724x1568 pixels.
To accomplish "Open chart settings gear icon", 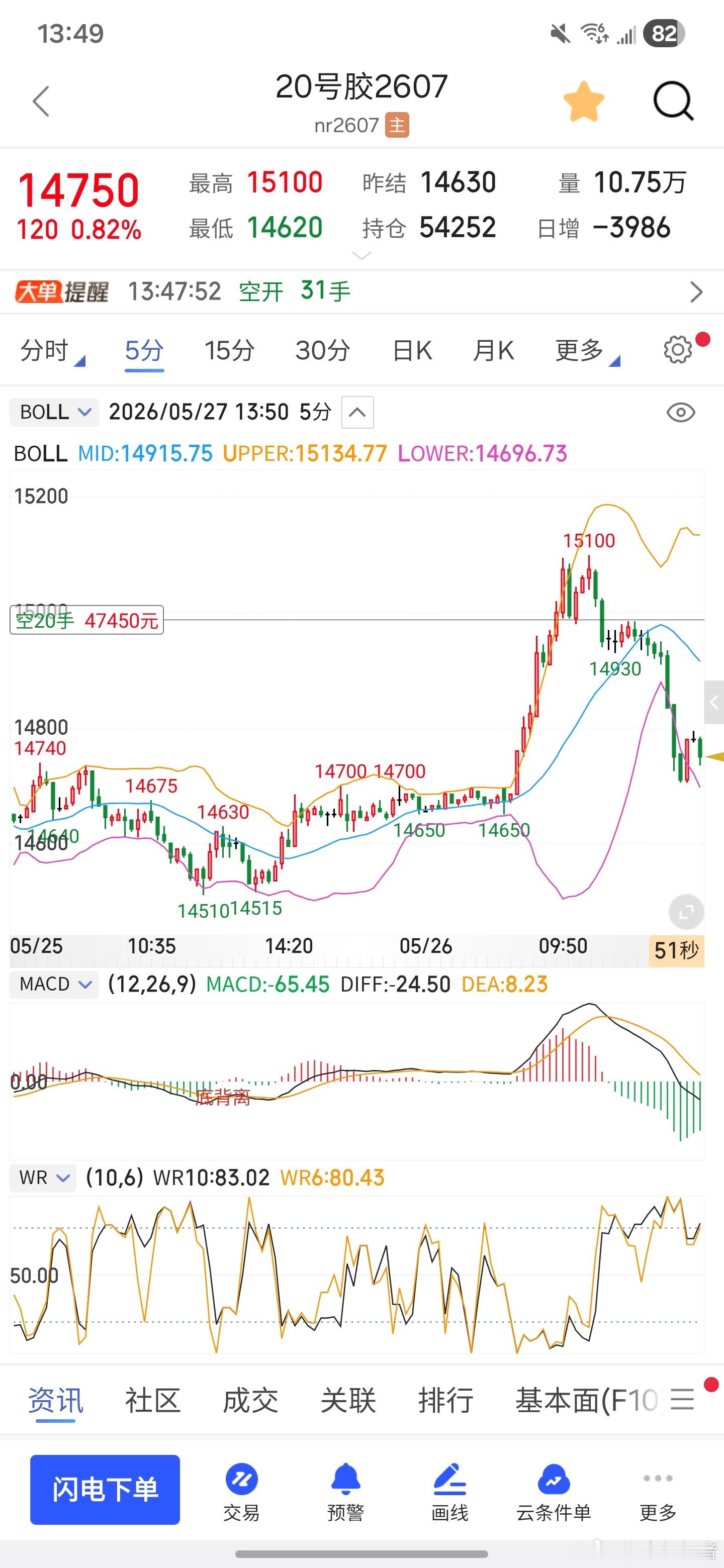I will coord(678,349).
